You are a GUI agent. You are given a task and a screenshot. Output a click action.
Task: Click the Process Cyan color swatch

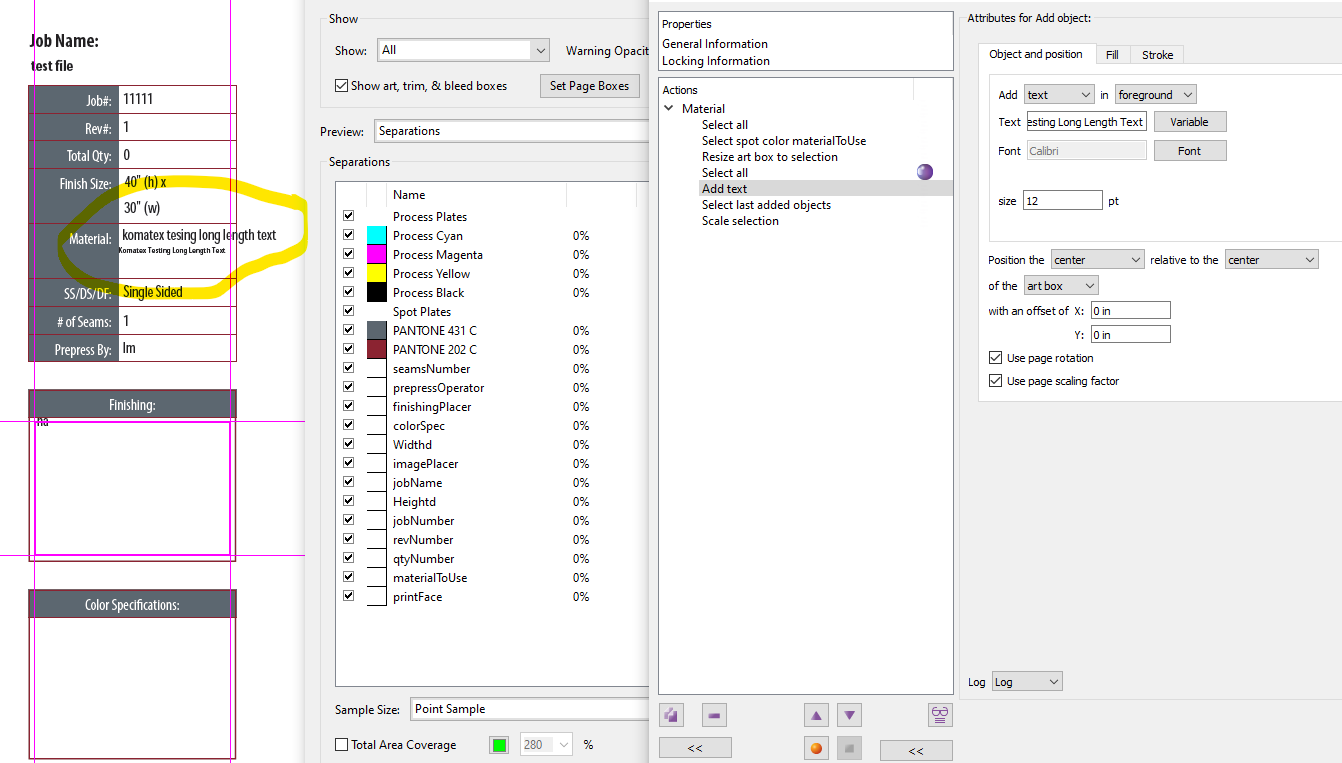point(376,236)
